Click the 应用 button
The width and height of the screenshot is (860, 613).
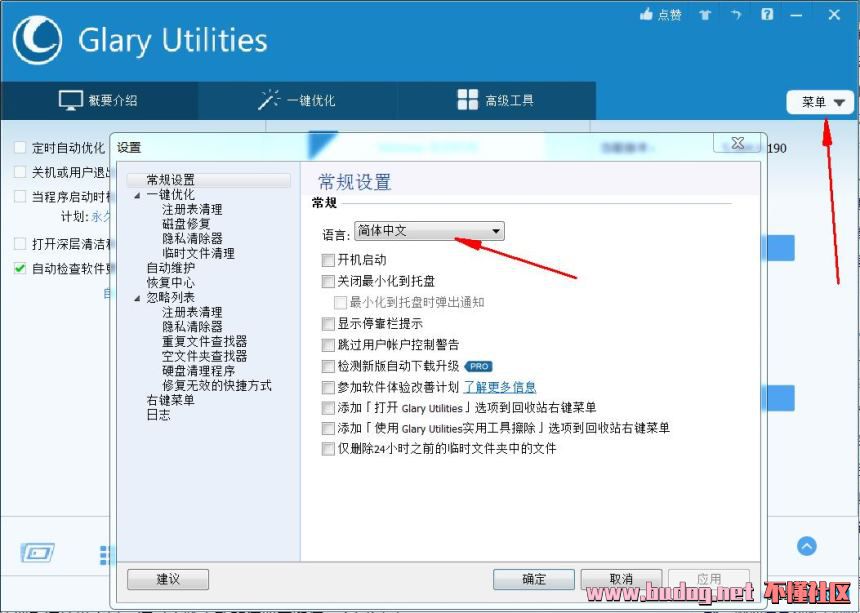pyautogui.click(x=709, y=579)
